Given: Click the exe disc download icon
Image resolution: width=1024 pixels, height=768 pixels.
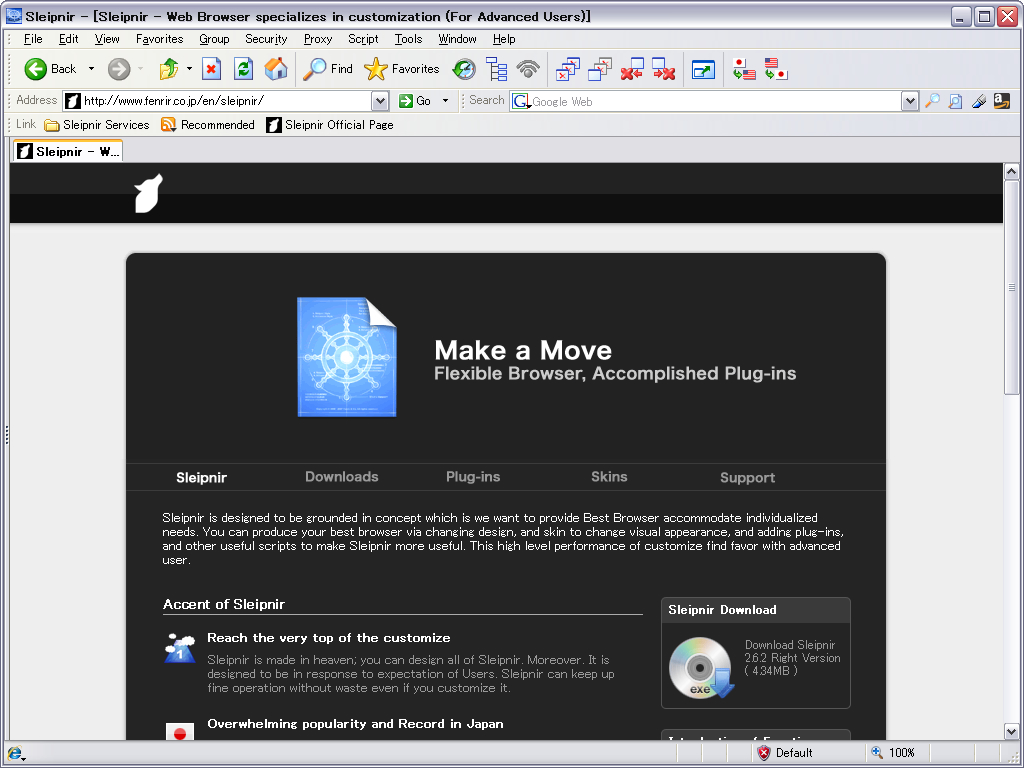Looking at the screenshot, I should (x=701, y=667).
